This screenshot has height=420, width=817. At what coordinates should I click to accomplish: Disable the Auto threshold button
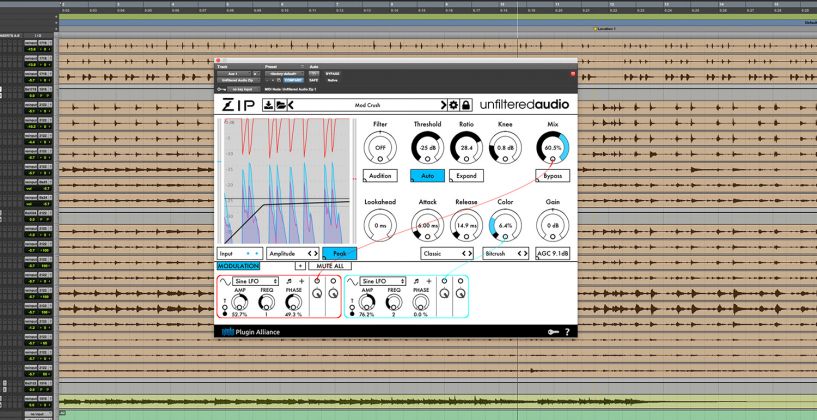[427, 176]
